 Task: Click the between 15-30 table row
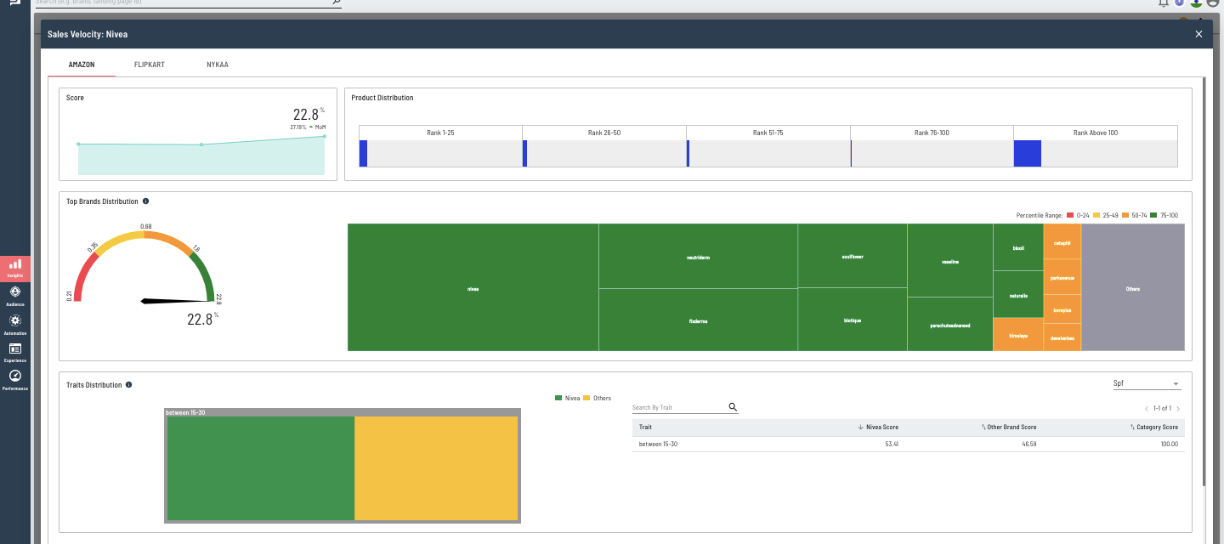coord(908,443)
